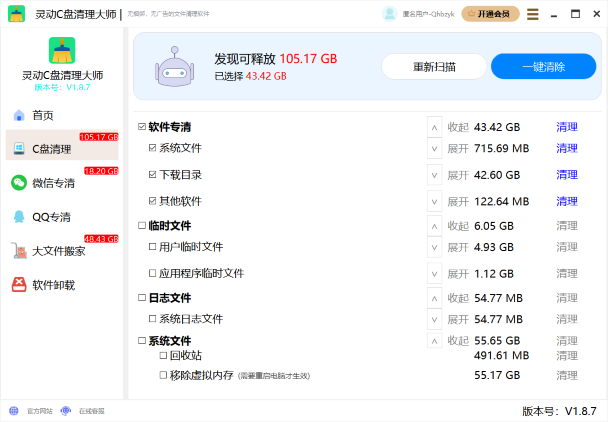
Task: Click 清理 for 715.69 MB 系统文件
Action: tap(567, 148)
